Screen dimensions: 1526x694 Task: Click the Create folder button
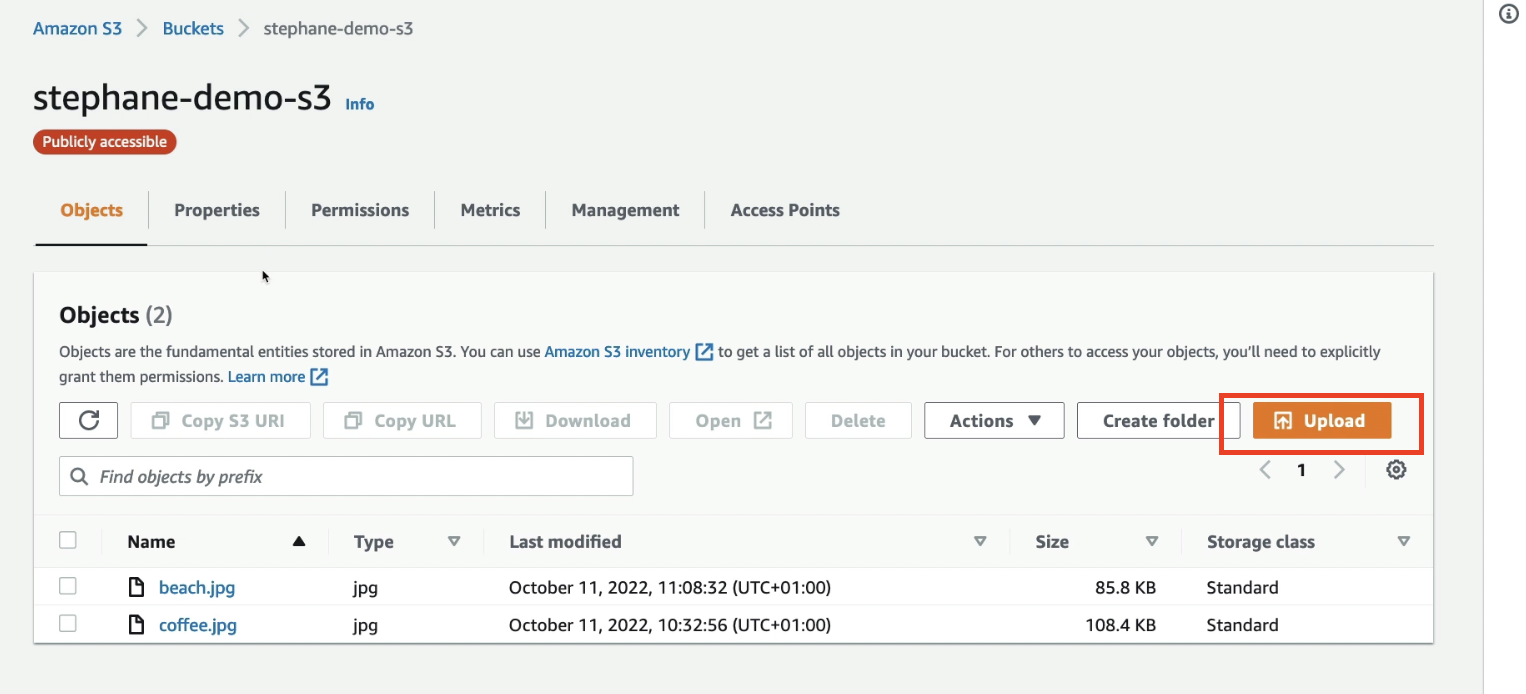1159,421
